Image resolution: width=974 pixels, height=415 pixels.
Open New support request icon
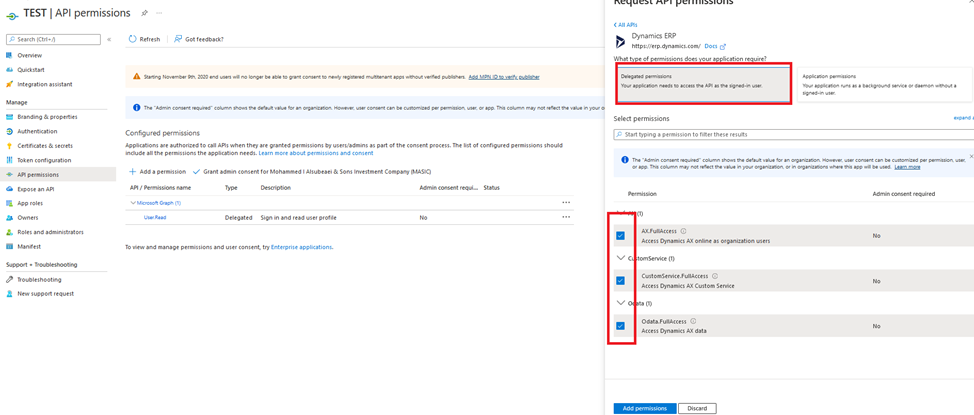click(9, 293)
